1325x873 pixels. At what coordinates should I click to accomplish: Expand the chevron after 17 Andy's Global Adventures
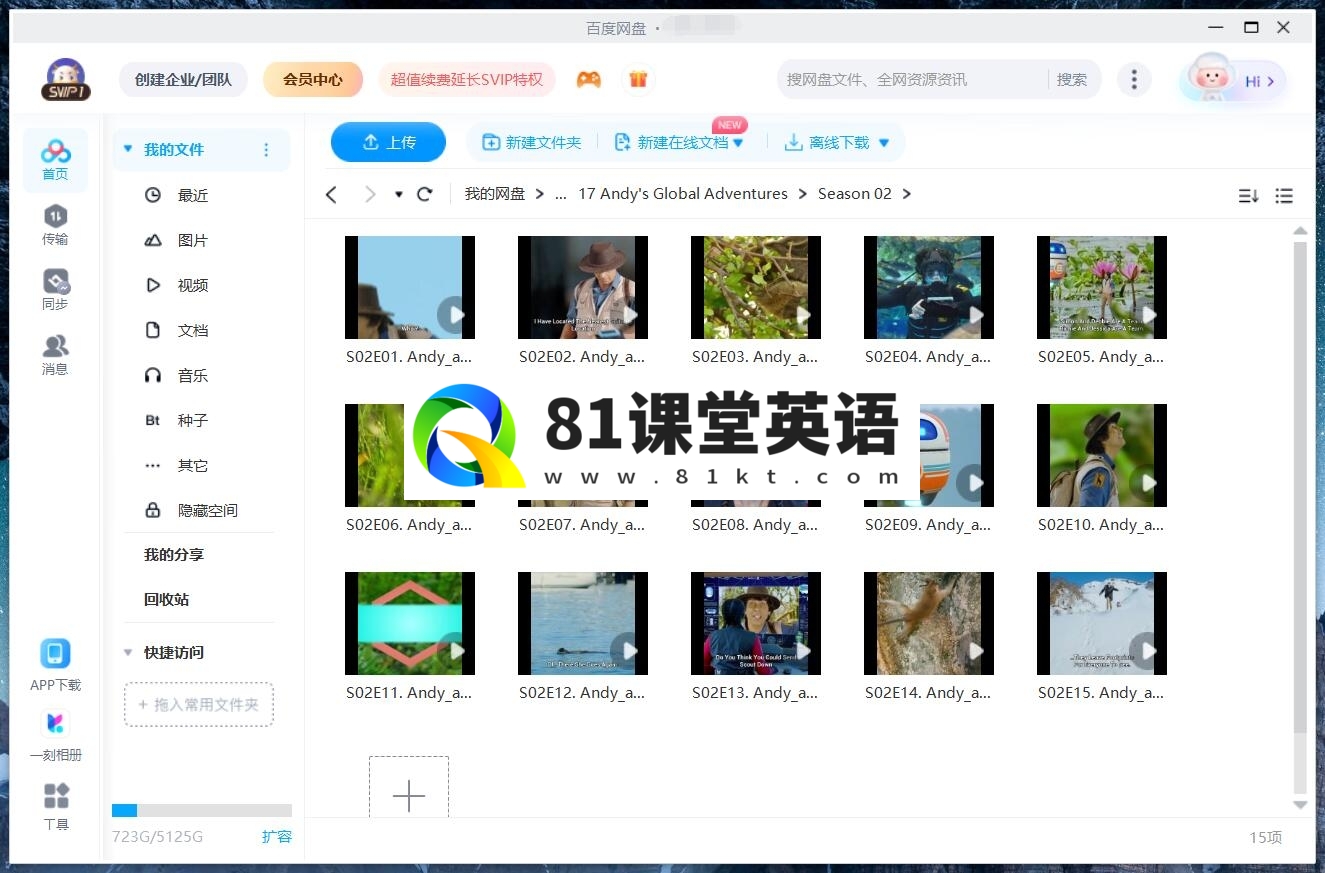[x=802, y=194]
